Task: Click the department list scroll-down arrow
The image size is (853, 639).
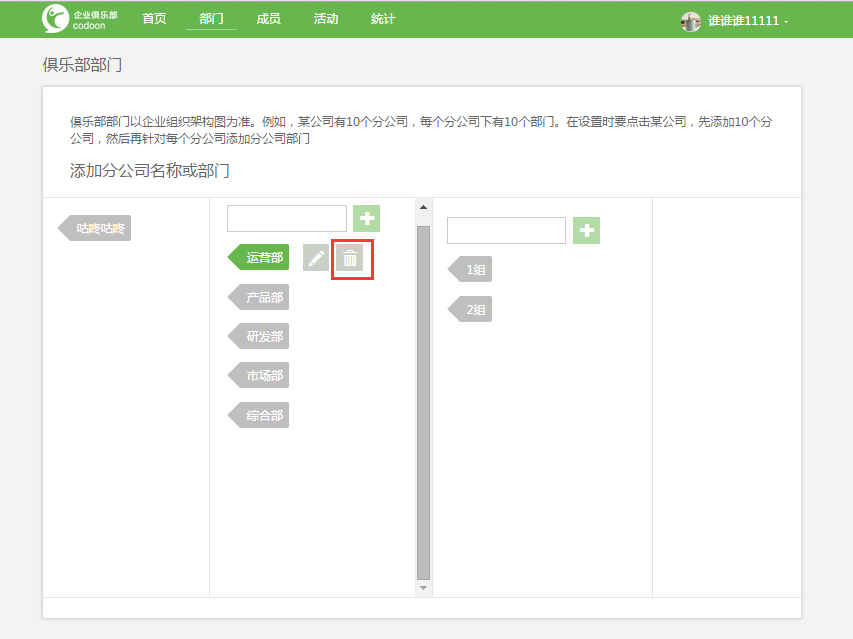Action: click(423, 588)
